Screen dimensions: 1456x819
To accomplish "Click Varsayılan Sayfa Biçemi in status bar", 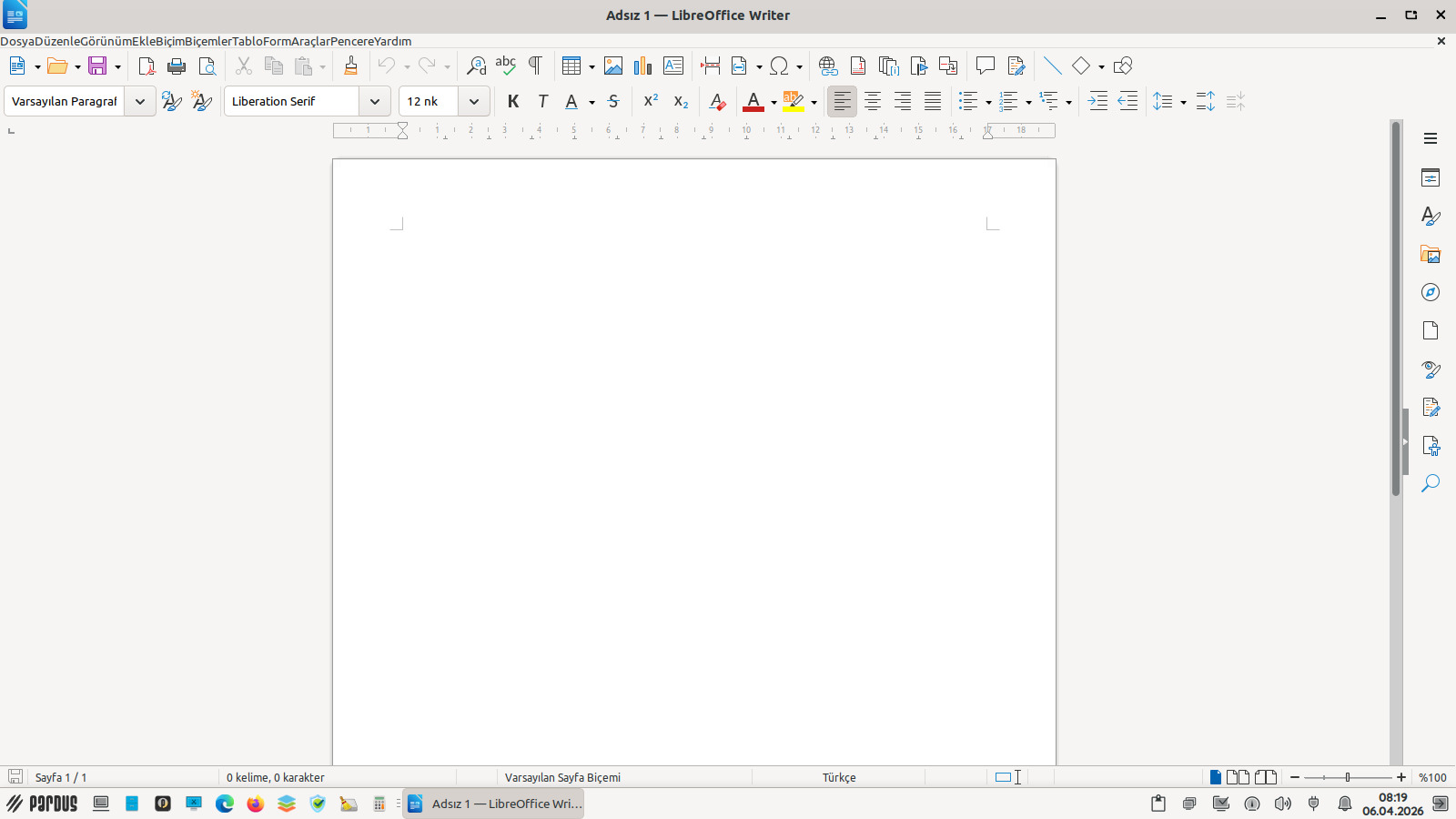I will pos(562,777).
